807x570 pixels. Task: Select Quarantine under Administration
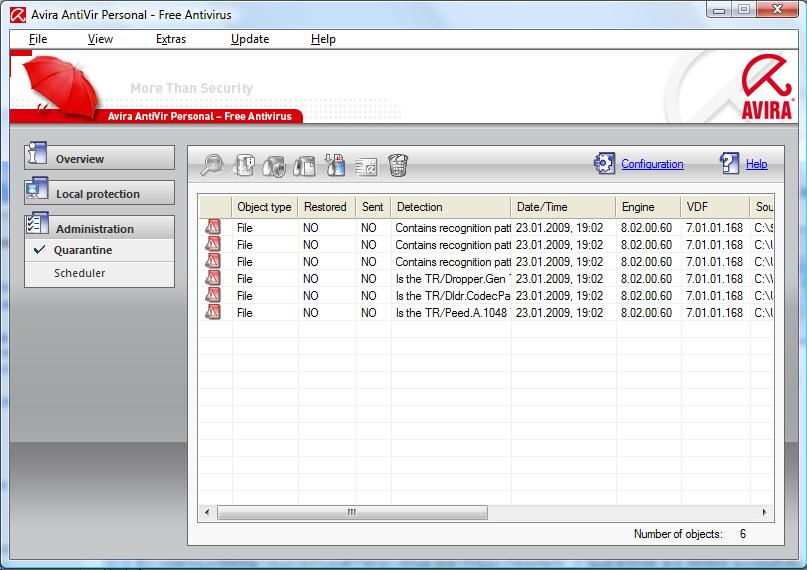99,250
